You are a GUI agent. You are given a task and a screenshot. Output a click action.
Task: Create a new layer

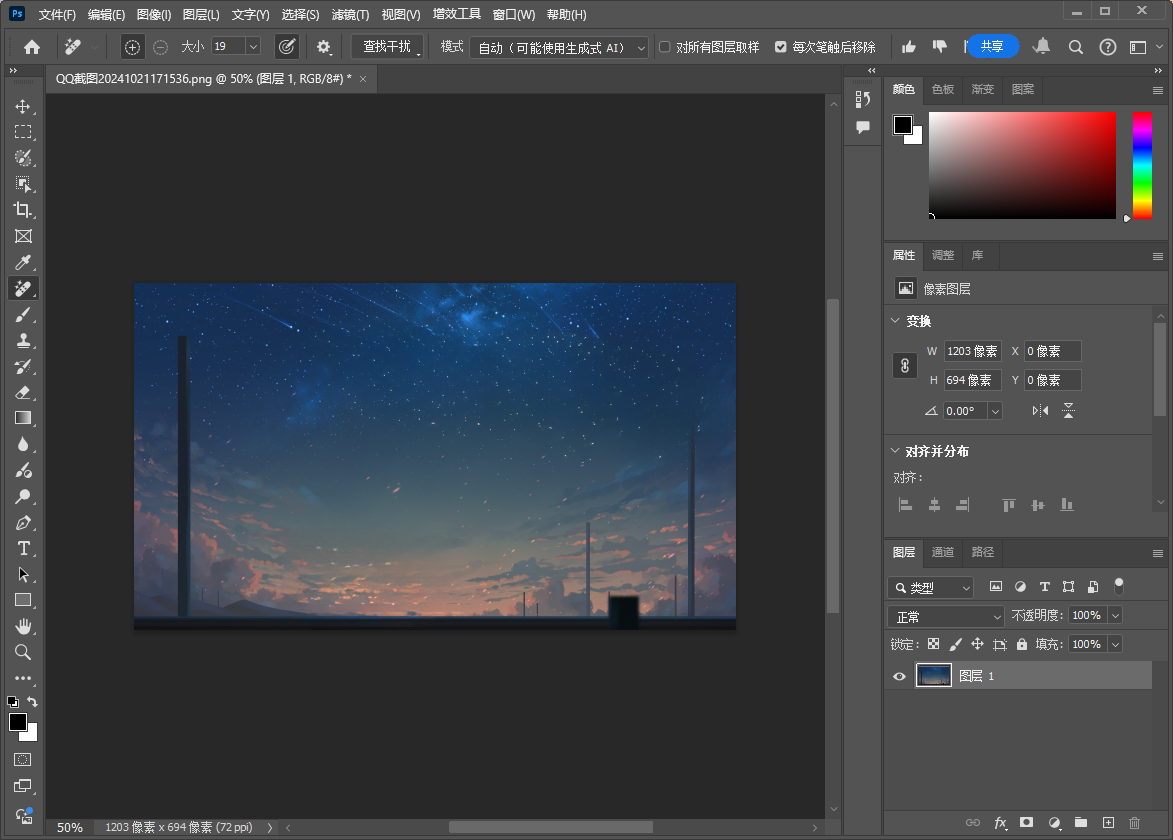pyautogui.click(x=1108, y=823)
